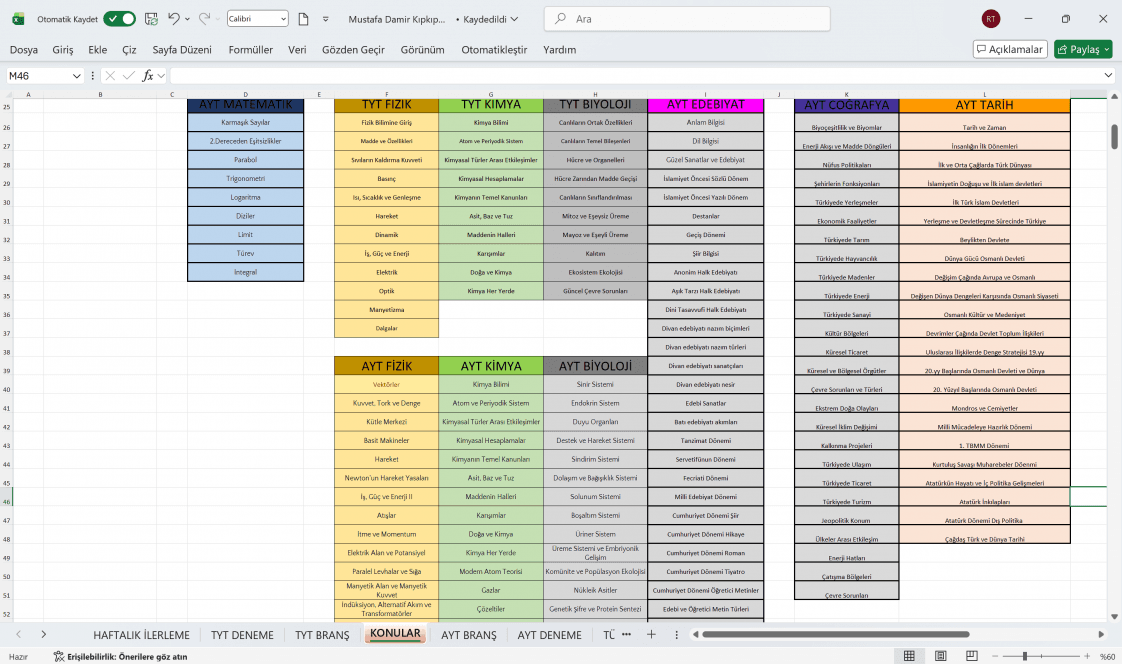Screen dimensions: 1122x664
Task: Click the New document icon
Action: 303,19
